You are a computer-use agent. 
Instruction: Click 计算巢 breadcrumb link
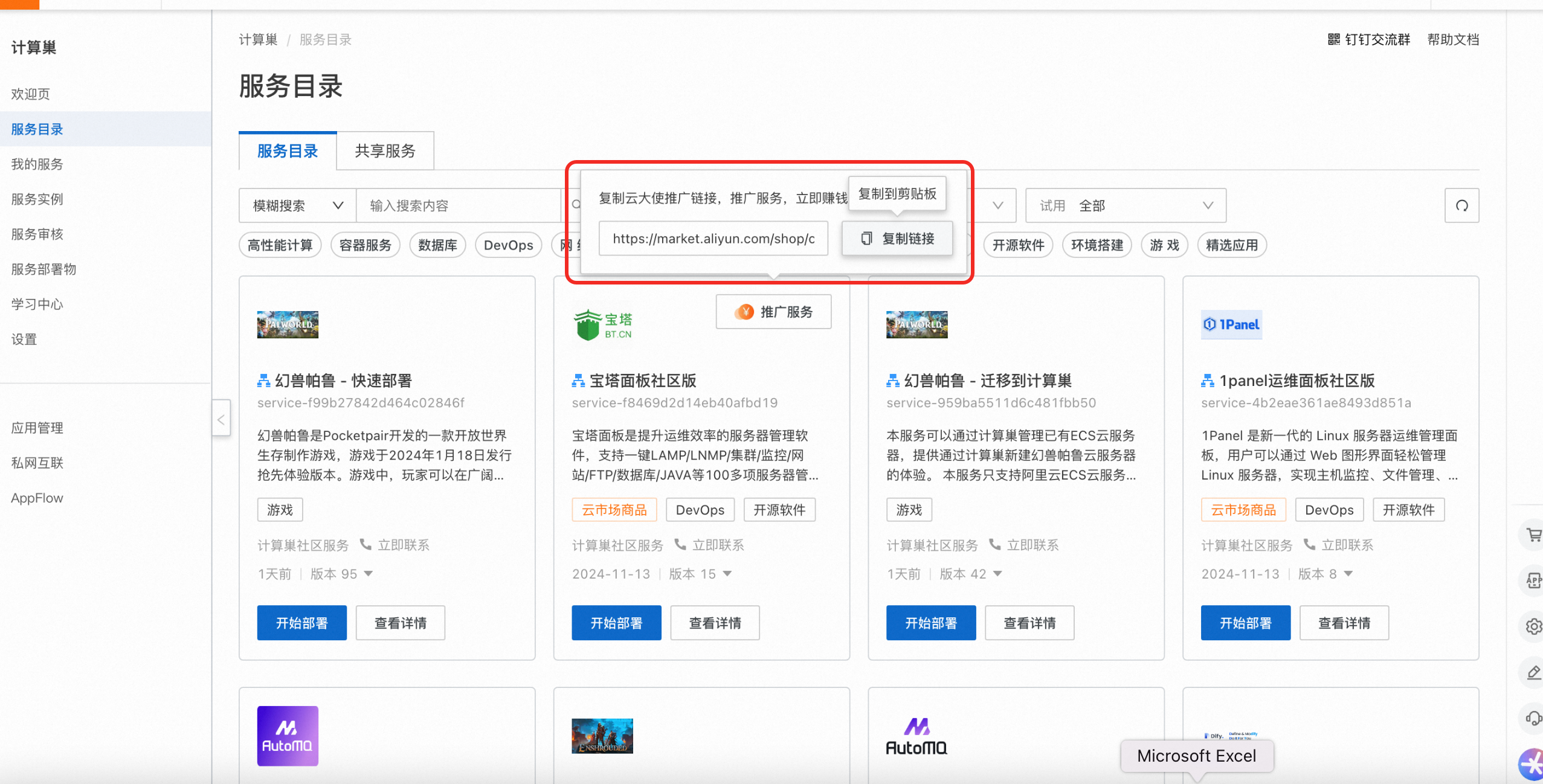259,40
